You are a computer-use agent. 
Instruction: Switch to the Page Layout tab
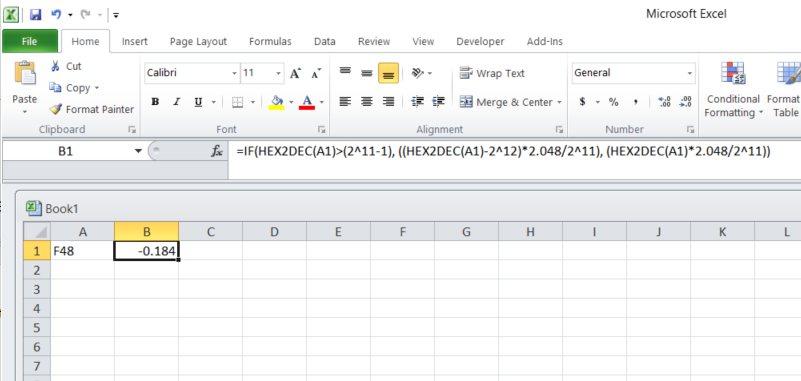point(198,41)
